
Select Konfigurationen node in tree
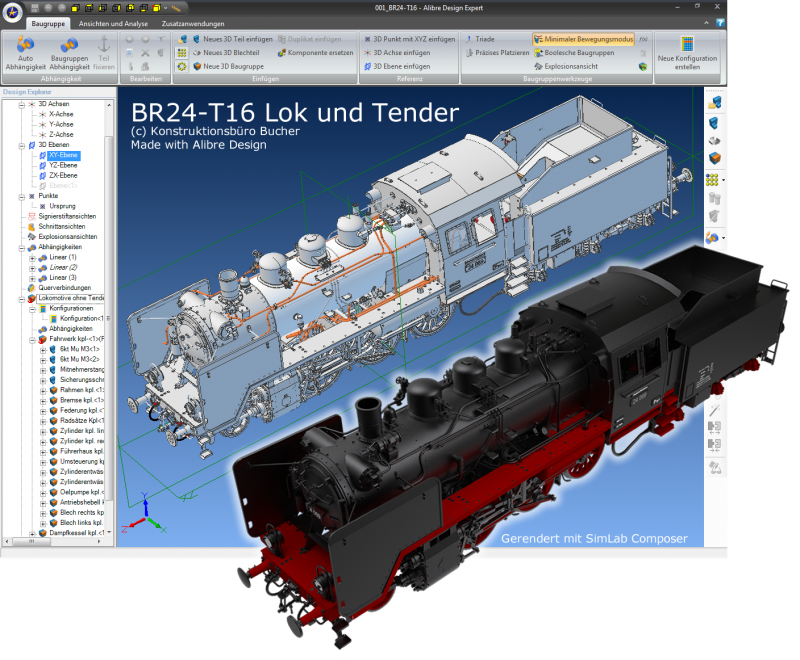[71, 308]
